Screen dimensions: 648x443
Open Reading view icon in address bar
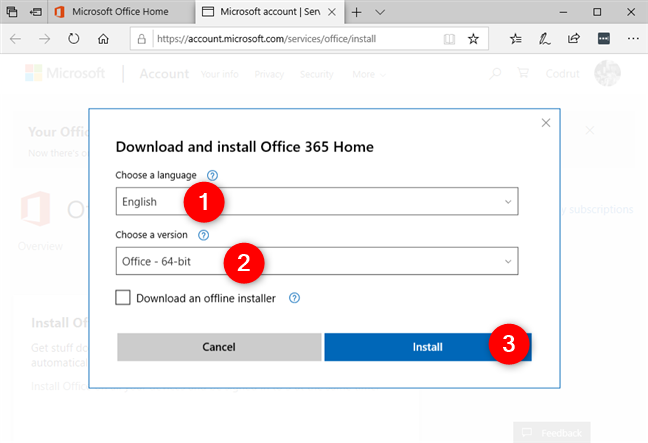coord(449,39)
